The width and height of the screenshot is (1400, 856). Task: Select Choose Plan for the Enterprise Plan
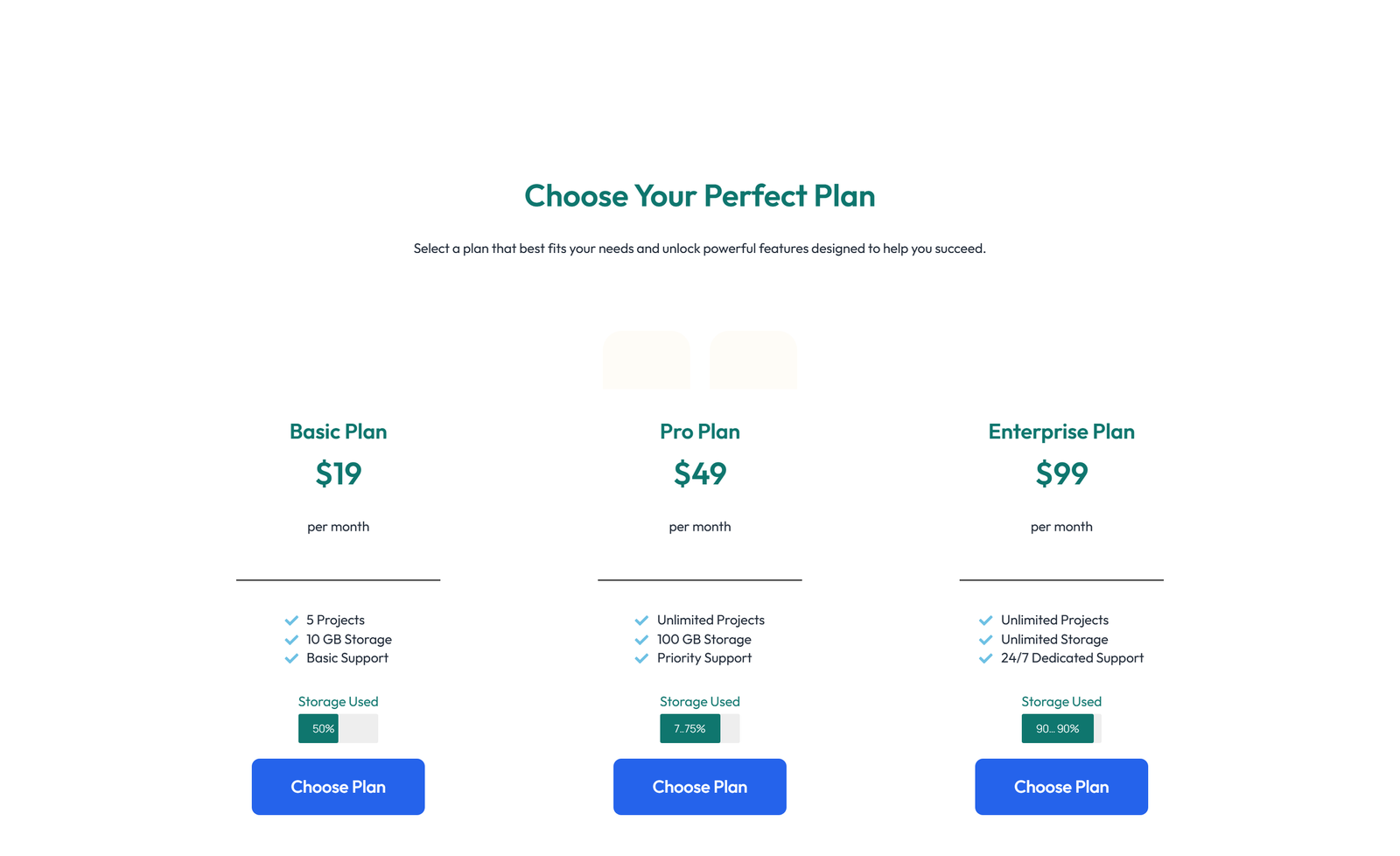point(1061,787)
